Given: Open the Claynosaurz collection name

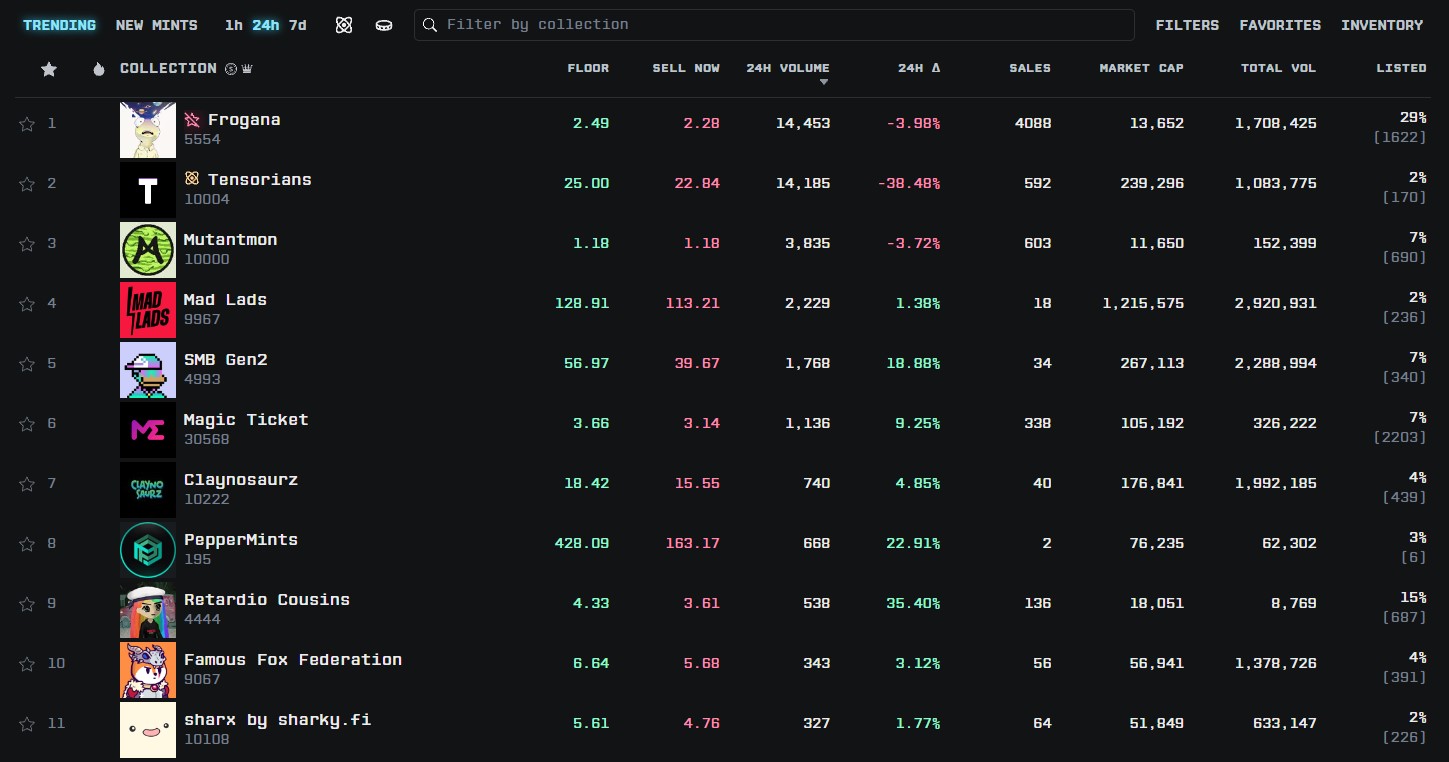Looking at the screenshot, I should click(241, 480).
